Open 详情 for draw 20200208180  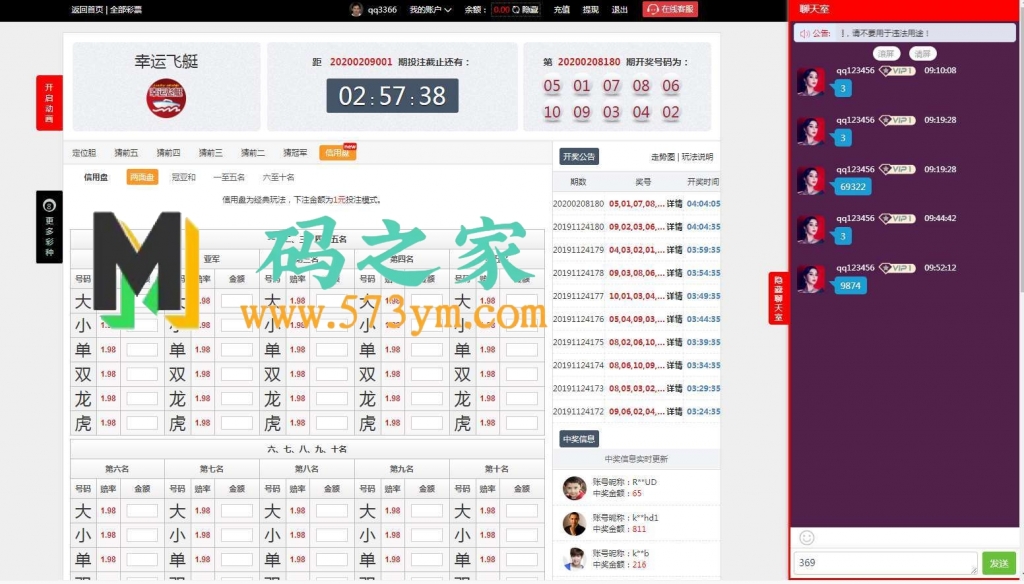675,204
